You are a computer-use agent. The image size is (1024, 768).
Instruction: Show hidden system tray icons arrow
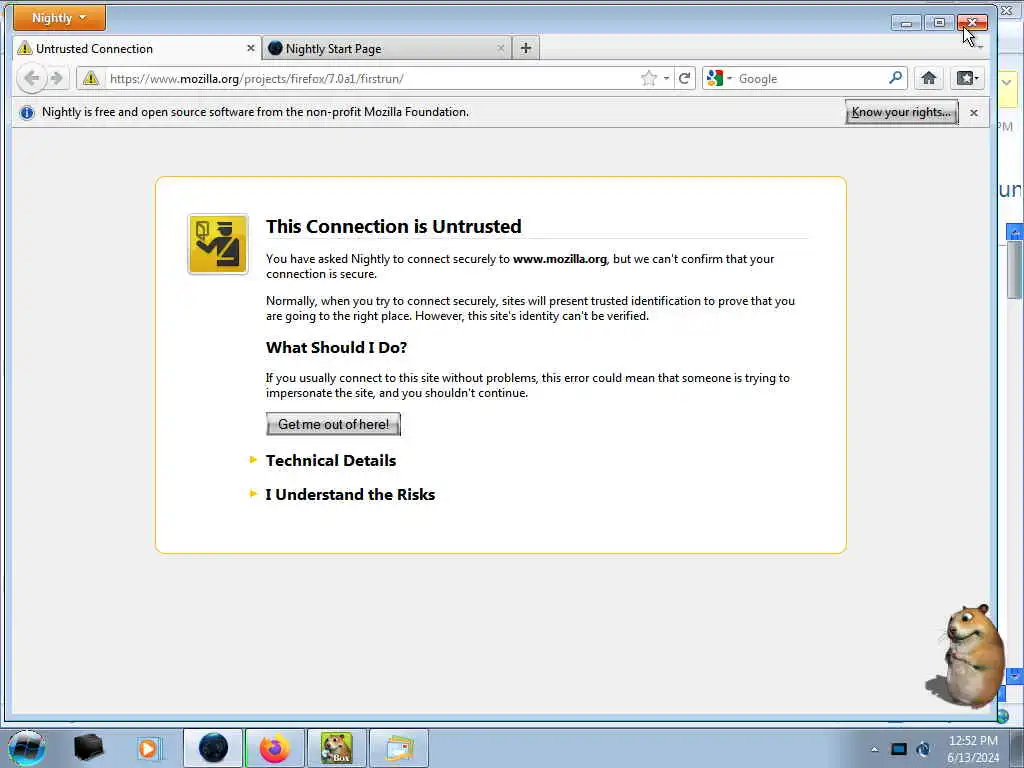coord(874,749)
